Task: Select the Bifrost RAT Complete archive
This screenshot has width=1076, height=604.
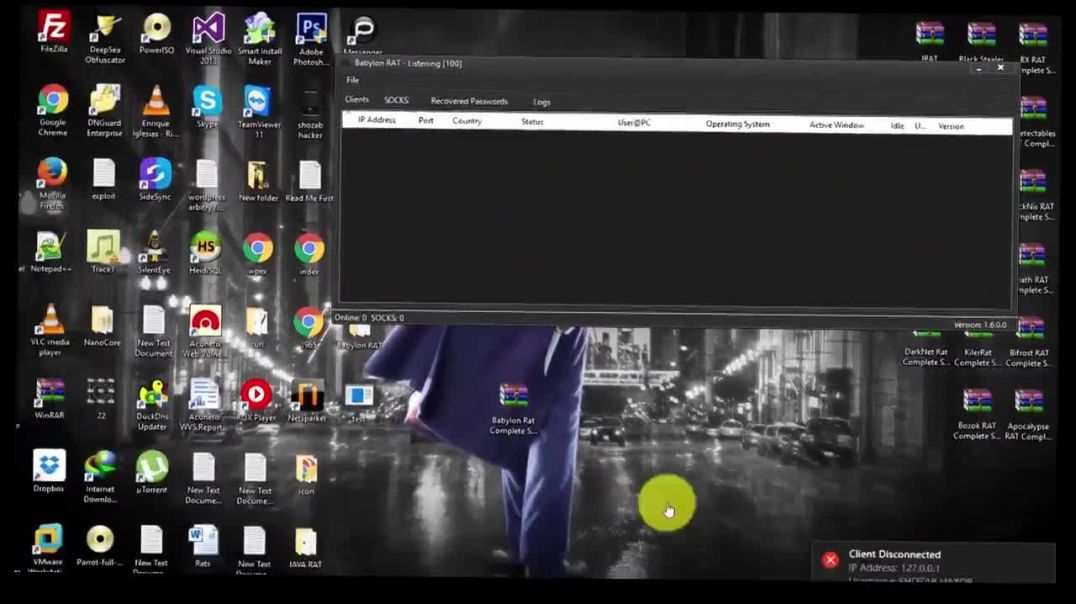Action: point(1029,343)
